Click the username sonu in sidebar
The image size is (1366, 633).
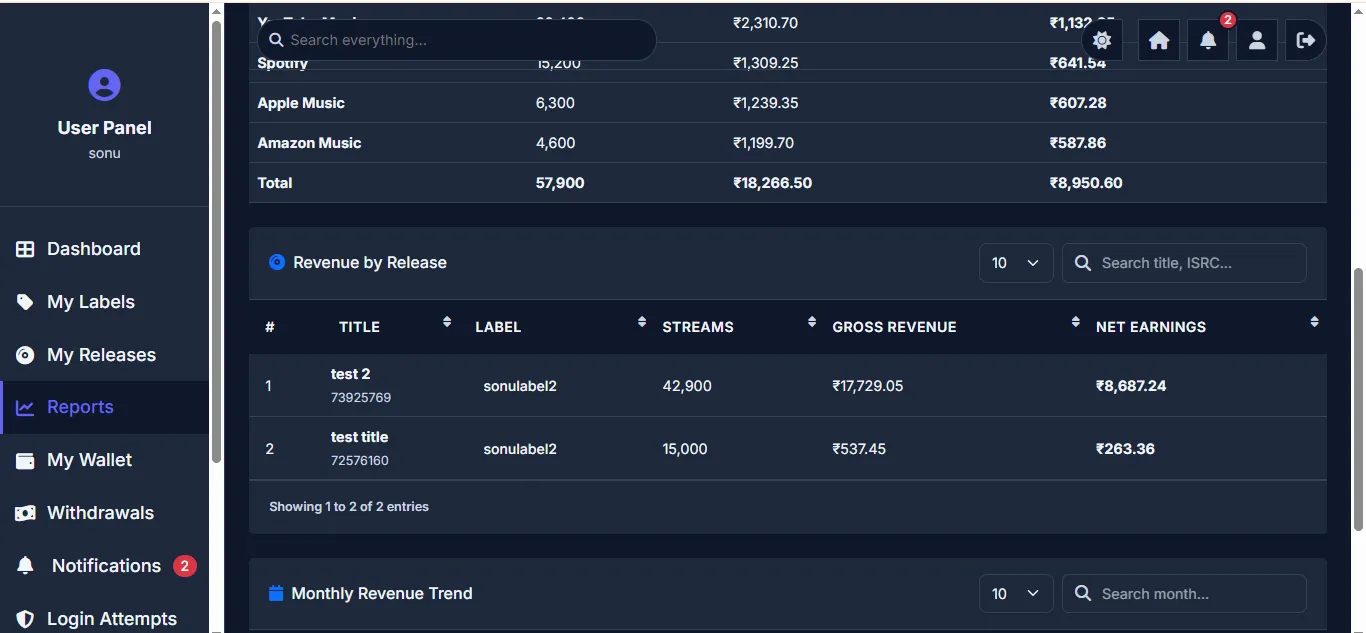click(104, 154)
